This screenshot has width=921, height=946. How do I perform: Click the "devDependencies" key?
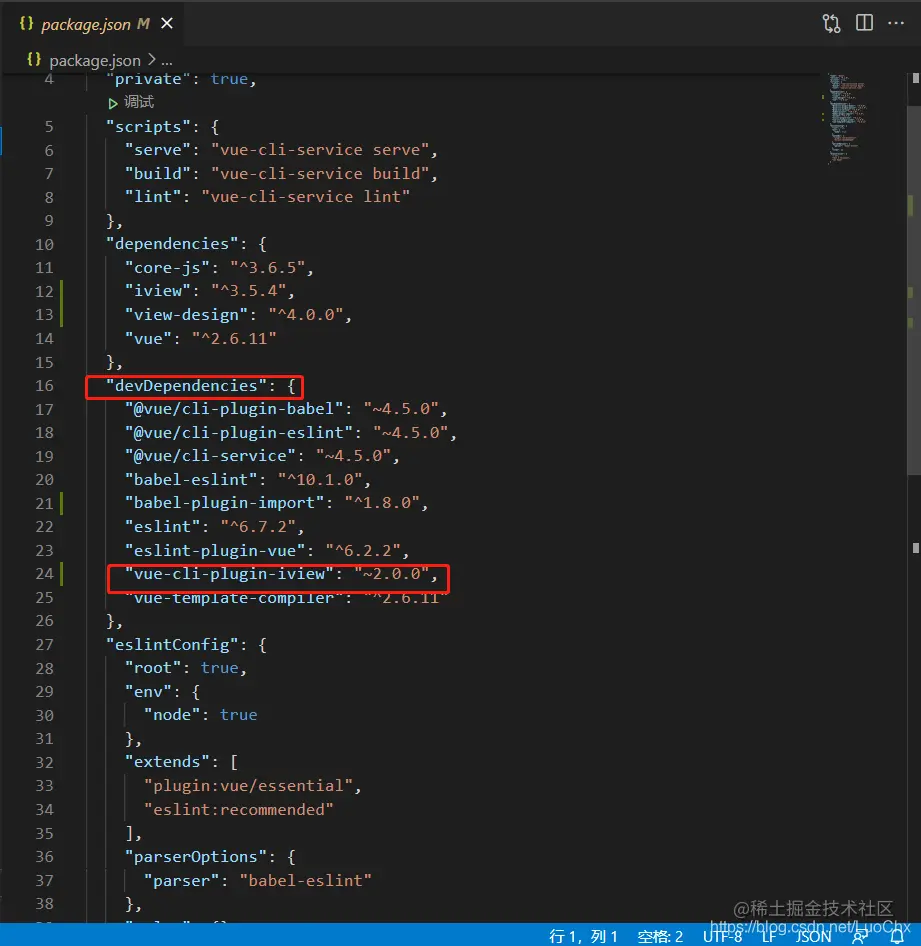coord(186,386)
